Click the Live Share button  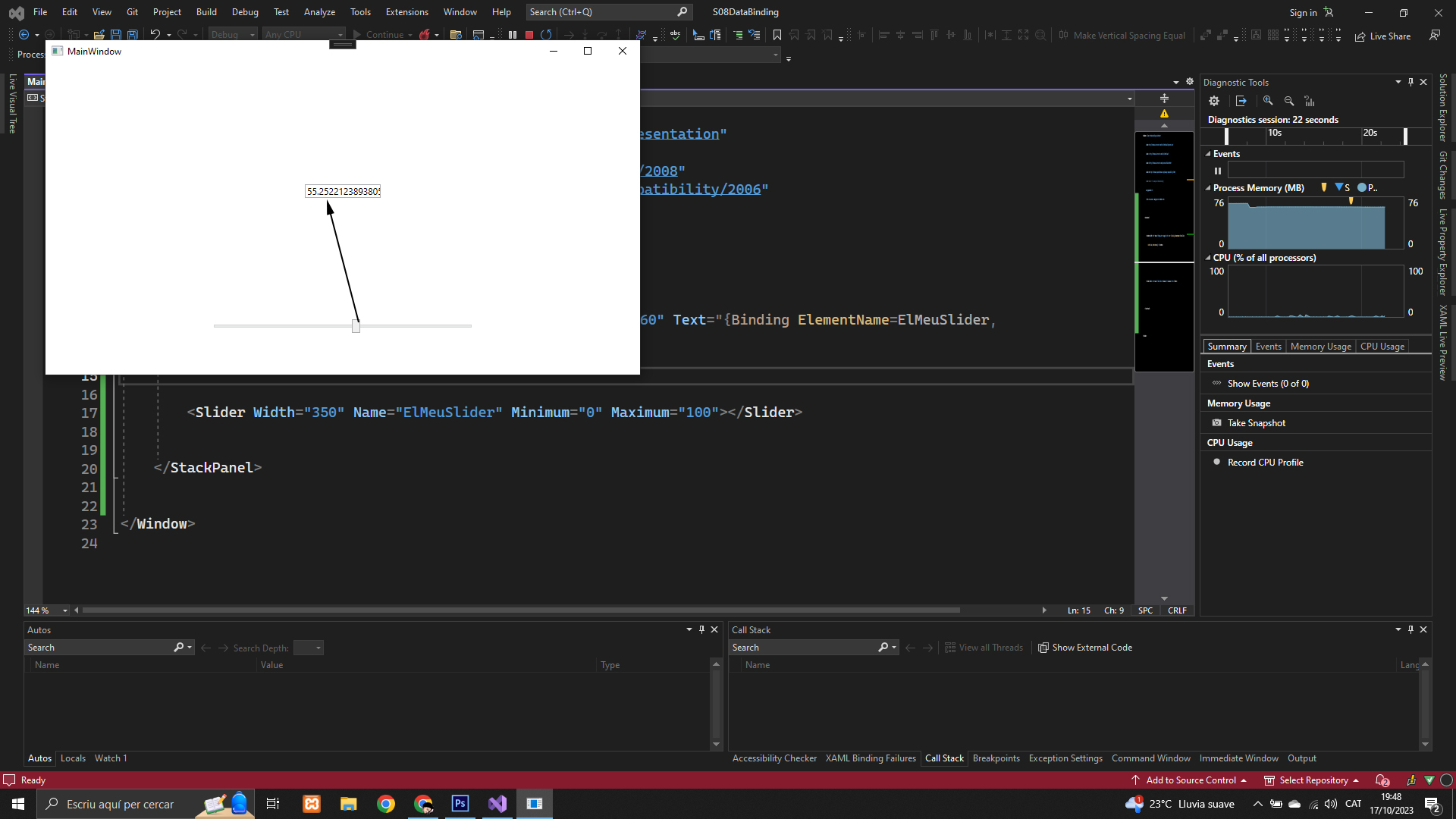pyautogui.click(x=1383, y=36)
